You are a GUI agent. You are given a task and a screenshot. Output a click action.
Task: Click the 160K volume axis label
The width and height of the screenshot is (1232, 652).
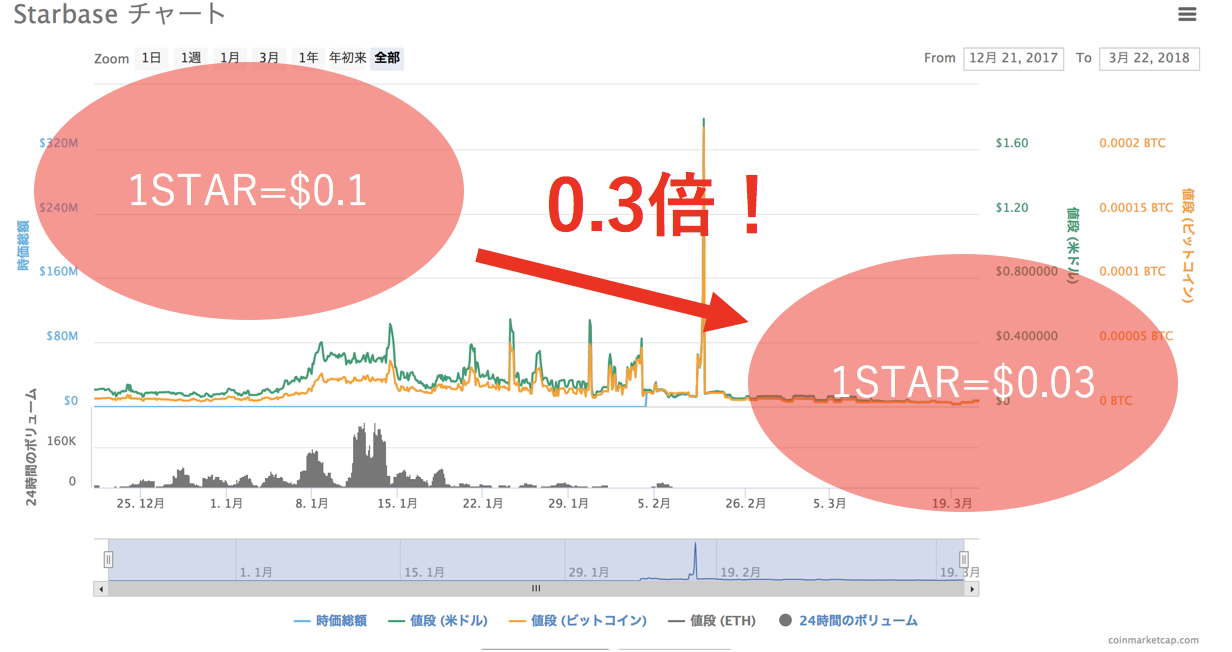[x=61, y=440]
